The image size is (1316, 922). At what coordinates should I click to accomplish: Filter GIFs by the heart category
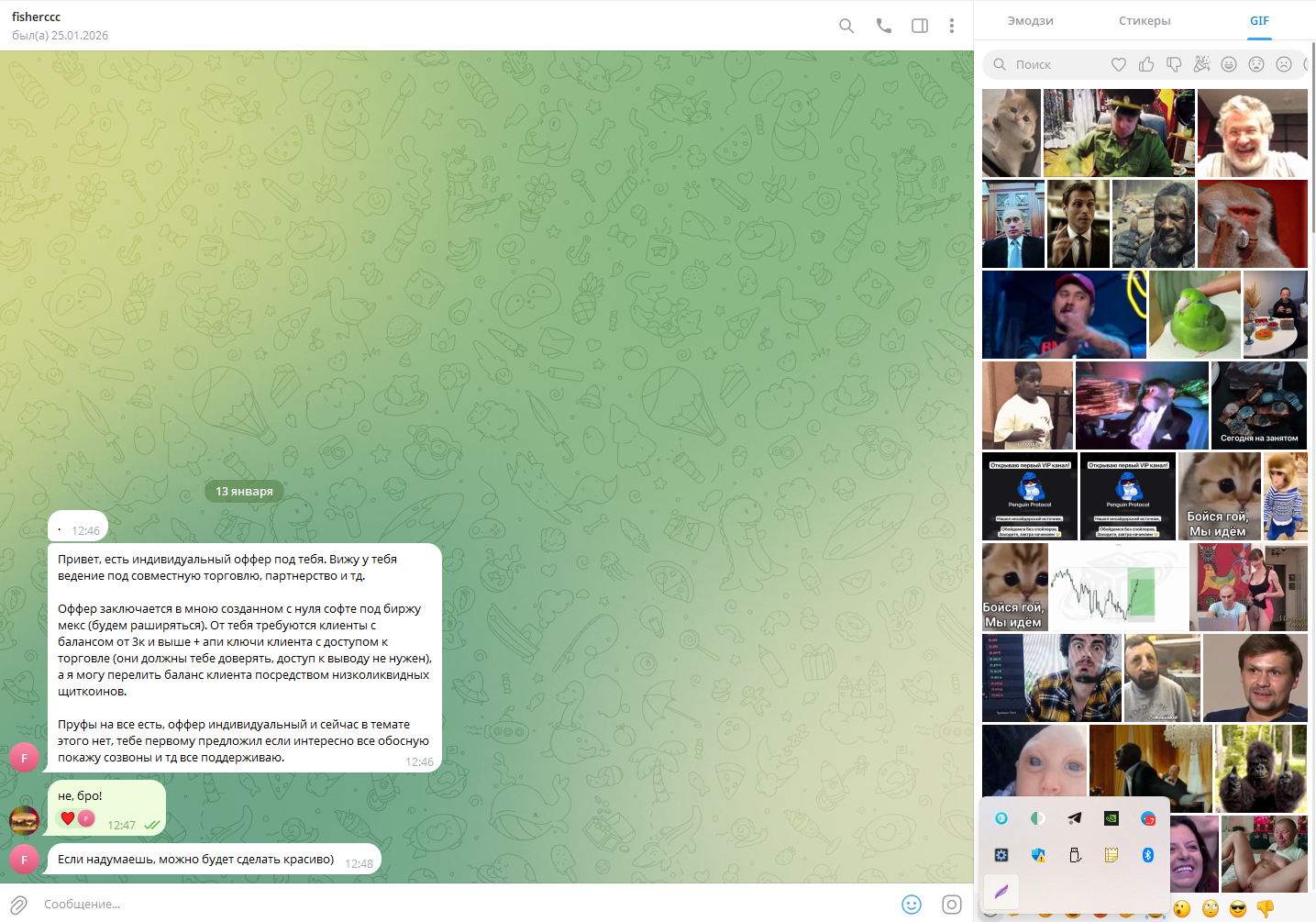1118,64
